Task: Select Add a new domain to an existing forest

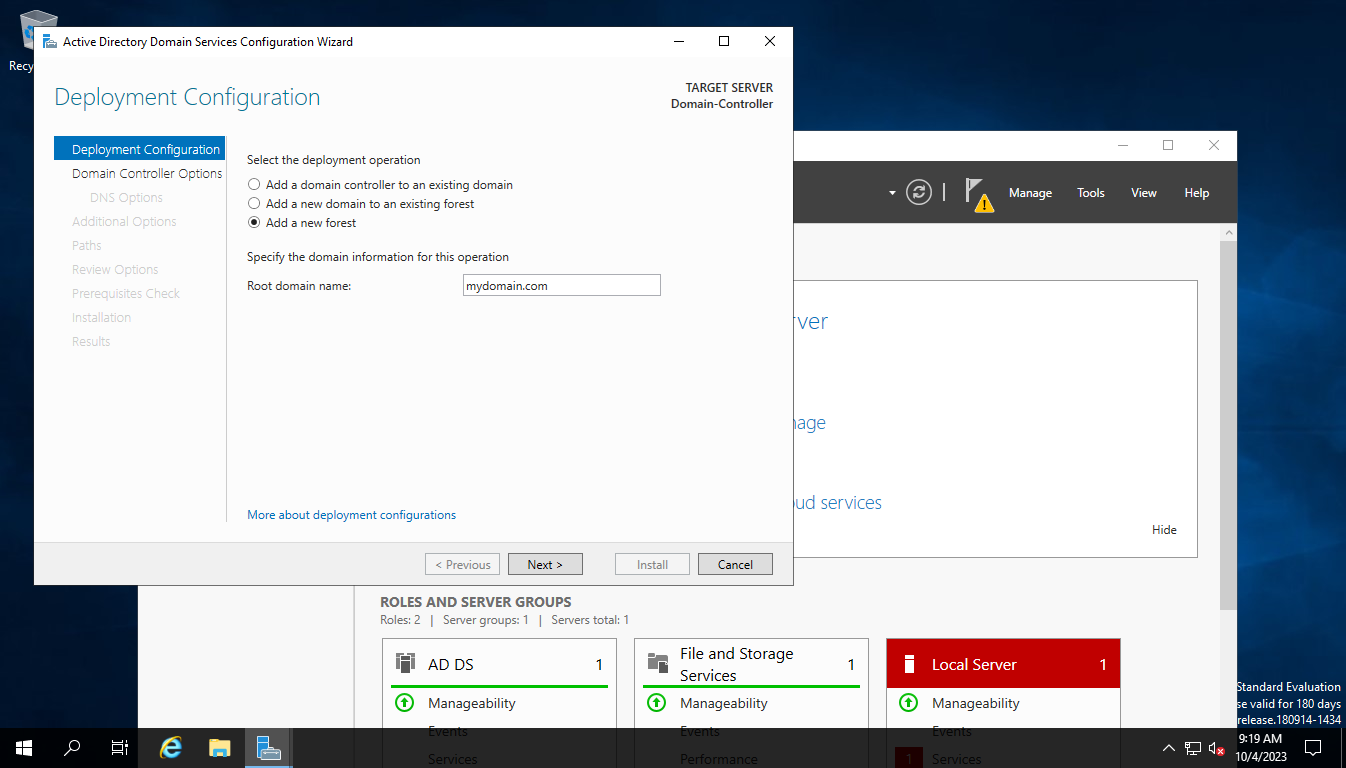Action: pyautogui.click(x=254, y=203)
